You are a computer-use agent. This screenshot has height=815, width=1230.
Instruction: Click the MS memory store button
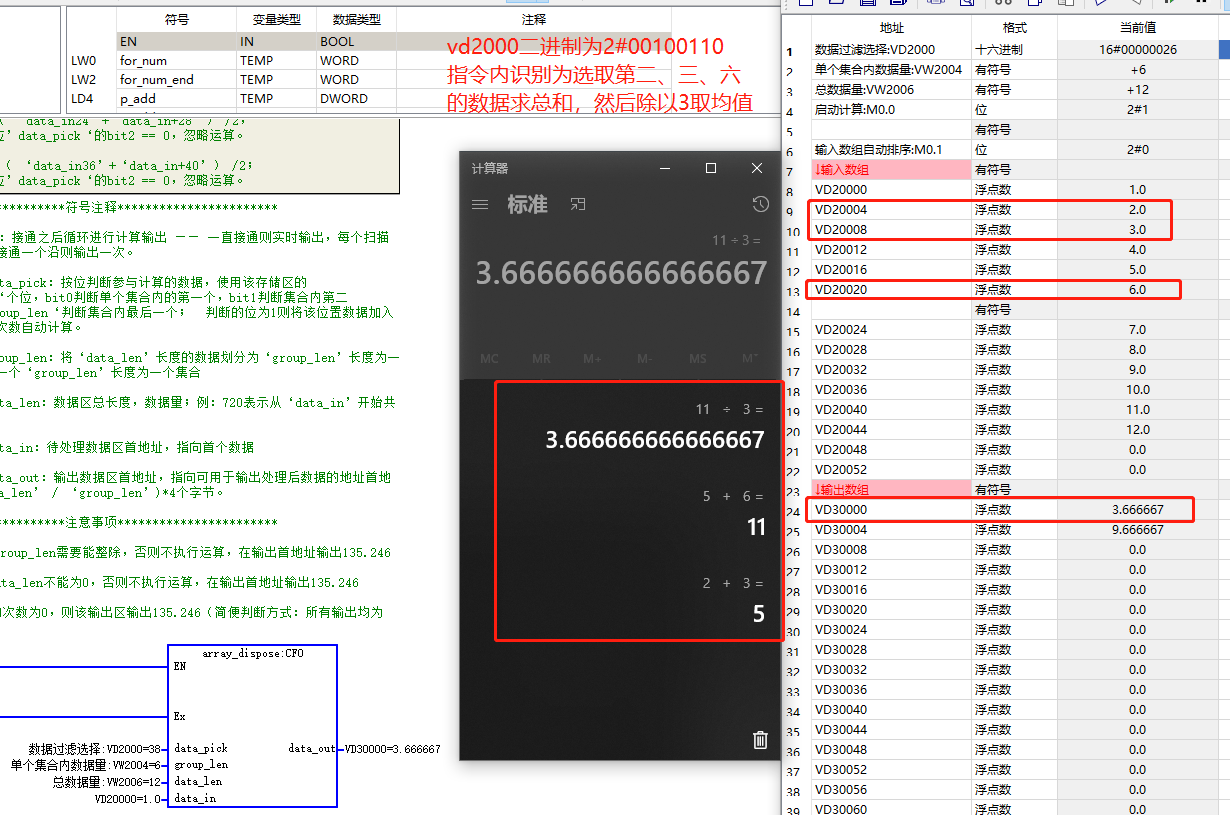(x=698, y=358)
